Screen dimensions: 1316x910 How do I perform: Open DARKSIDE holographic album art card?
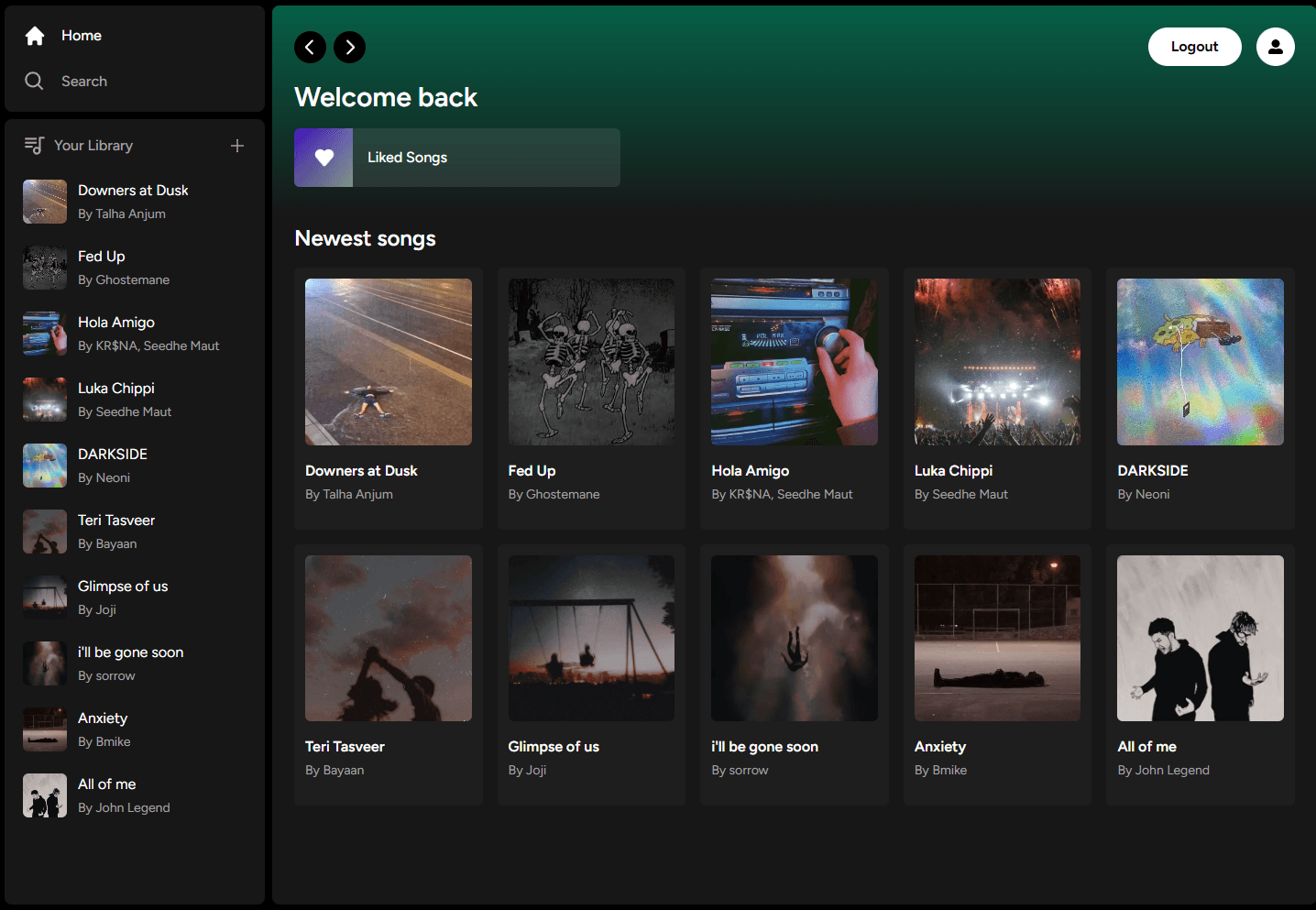pos(1201,362)
